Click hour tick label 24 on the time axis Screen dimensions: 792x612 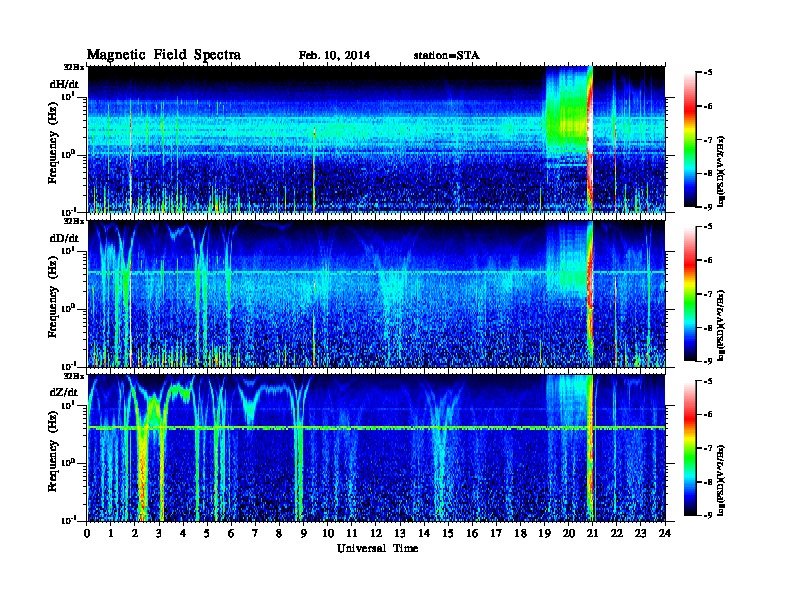click(x=665, y=533)
